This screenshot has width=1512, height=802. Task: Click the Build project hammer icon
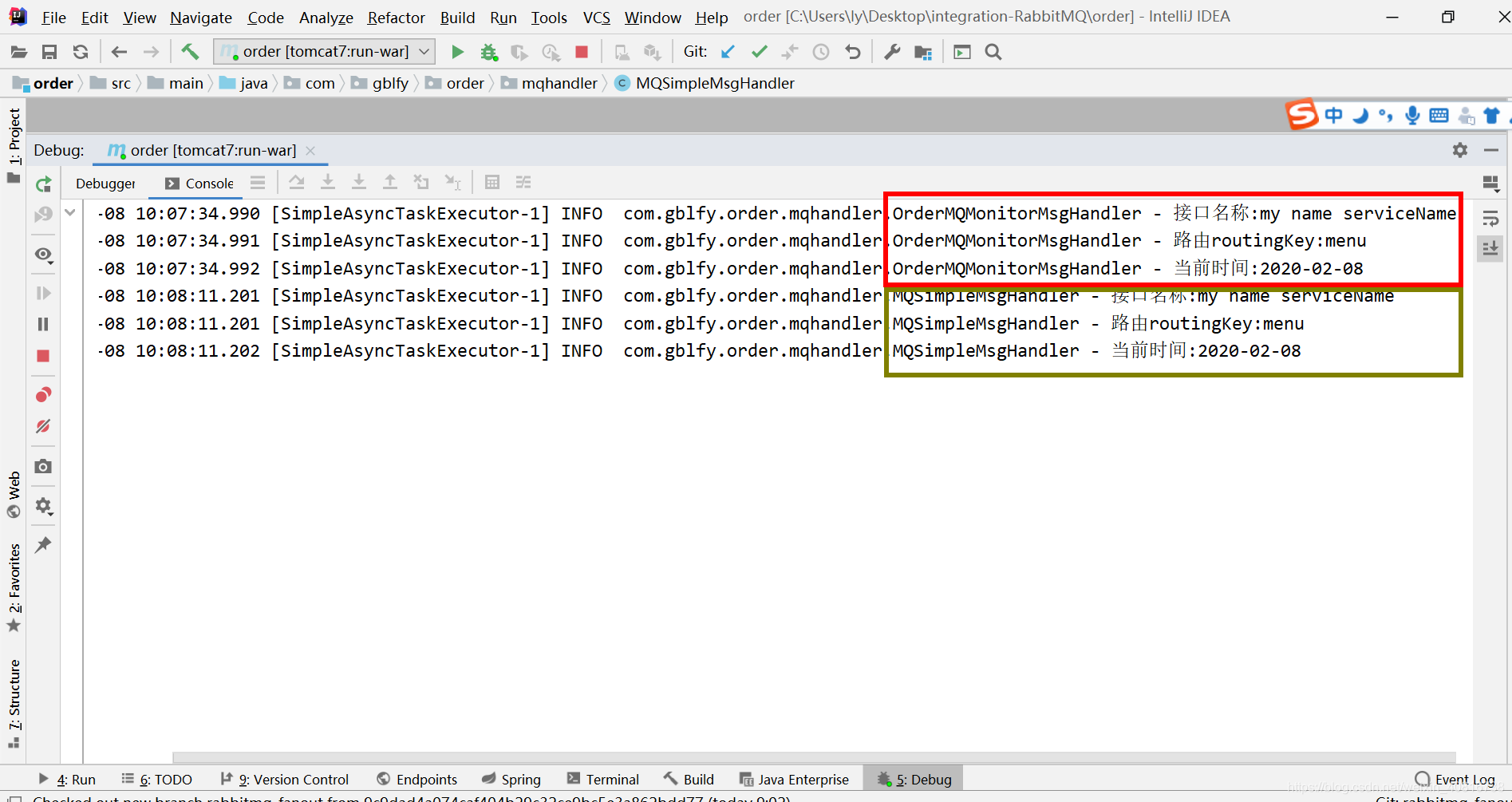[190, 52]
